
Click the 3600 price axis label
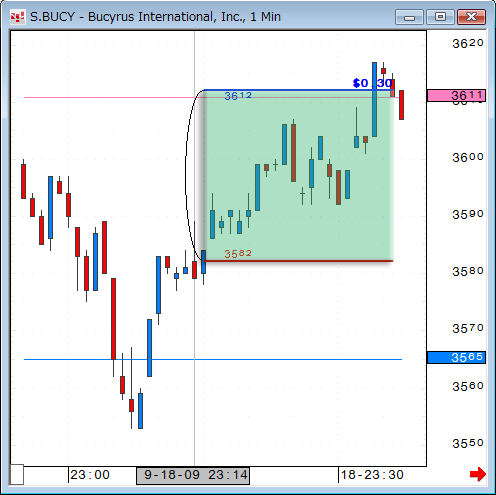468,157
